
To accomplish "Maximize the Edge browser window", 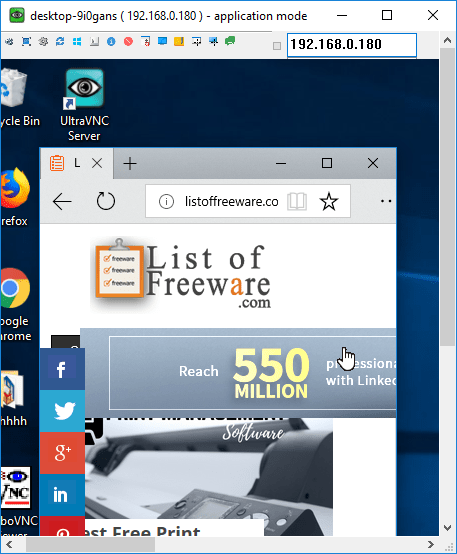I will point(327,163).
